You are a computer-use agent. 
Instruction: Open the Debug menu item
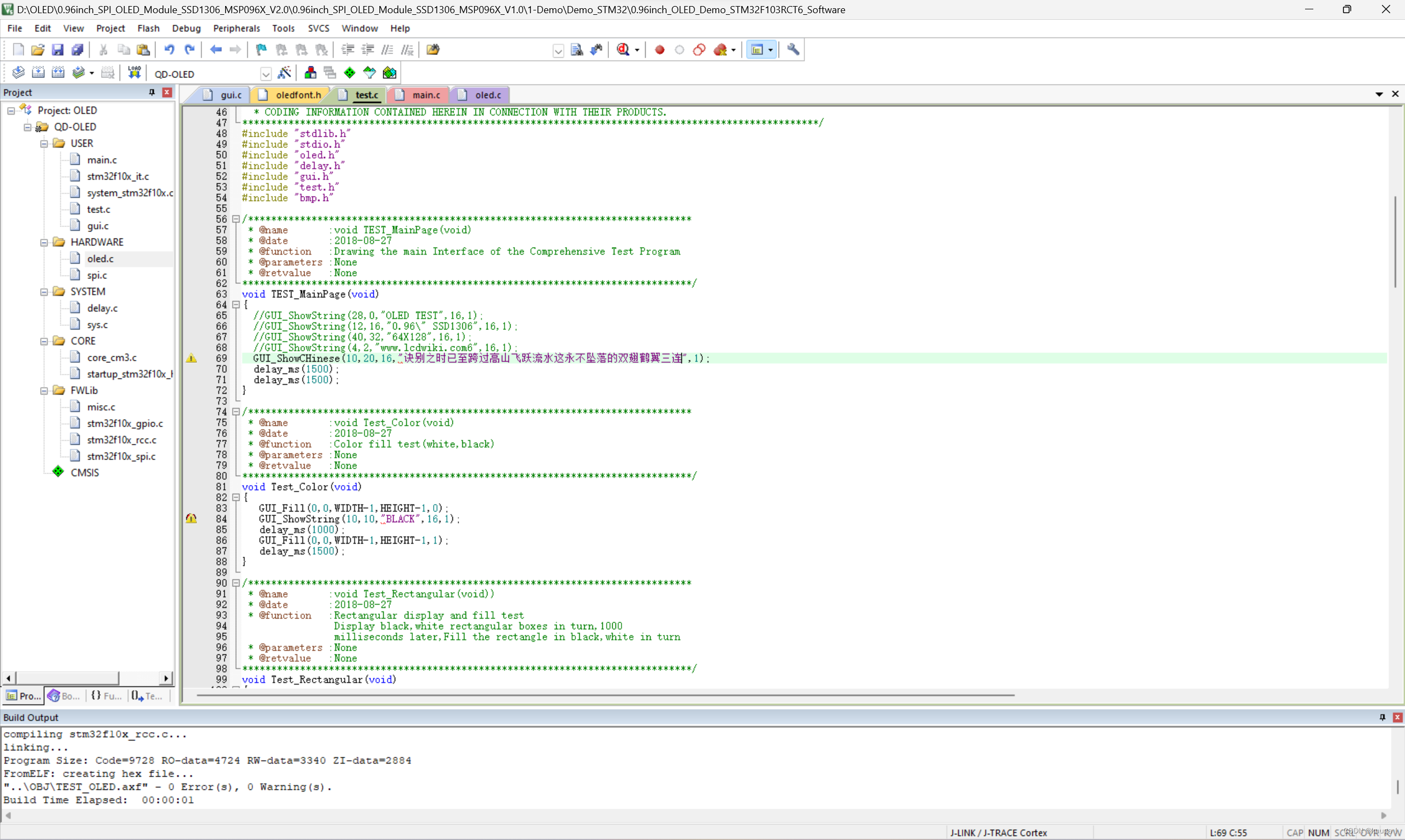185,27
